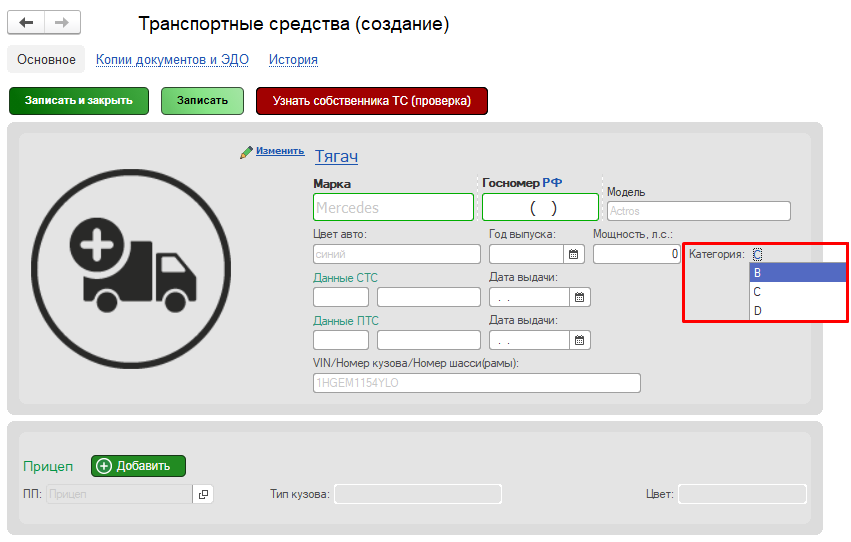Switch to История tab
851x542 pixels.
pos(293,59)
